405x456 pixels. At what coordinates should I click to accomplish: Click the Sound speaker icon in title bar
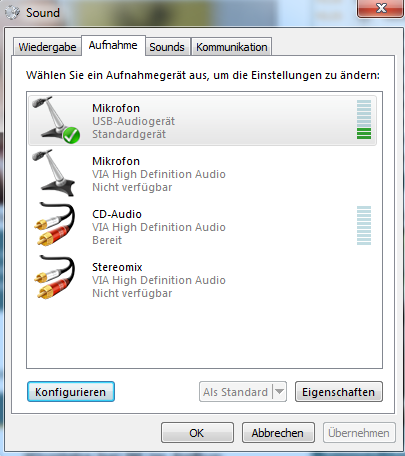pos(13,13)
